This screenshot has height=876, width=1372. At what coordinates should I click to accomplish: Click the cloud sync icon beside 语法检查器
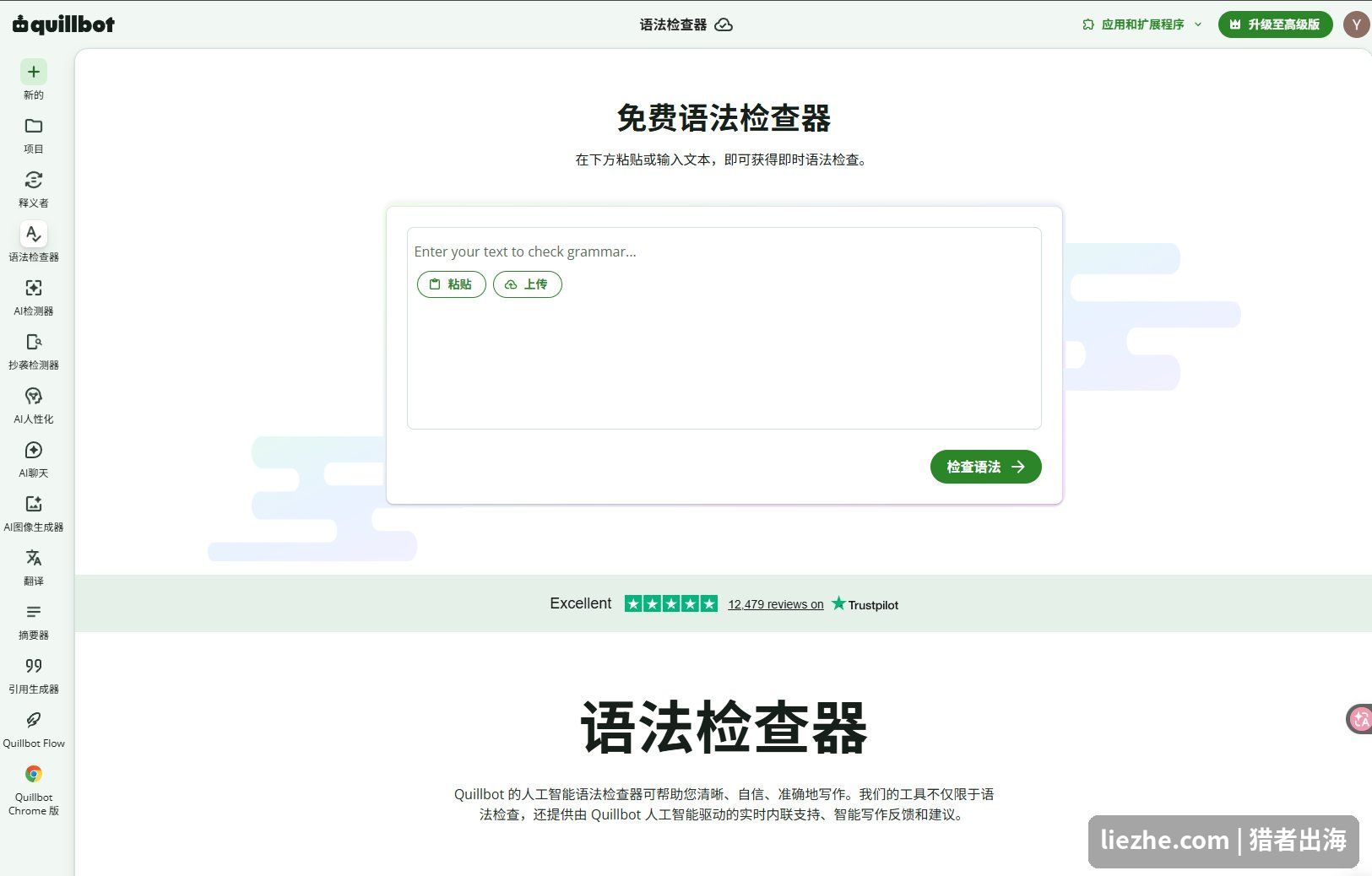(724, 24)
